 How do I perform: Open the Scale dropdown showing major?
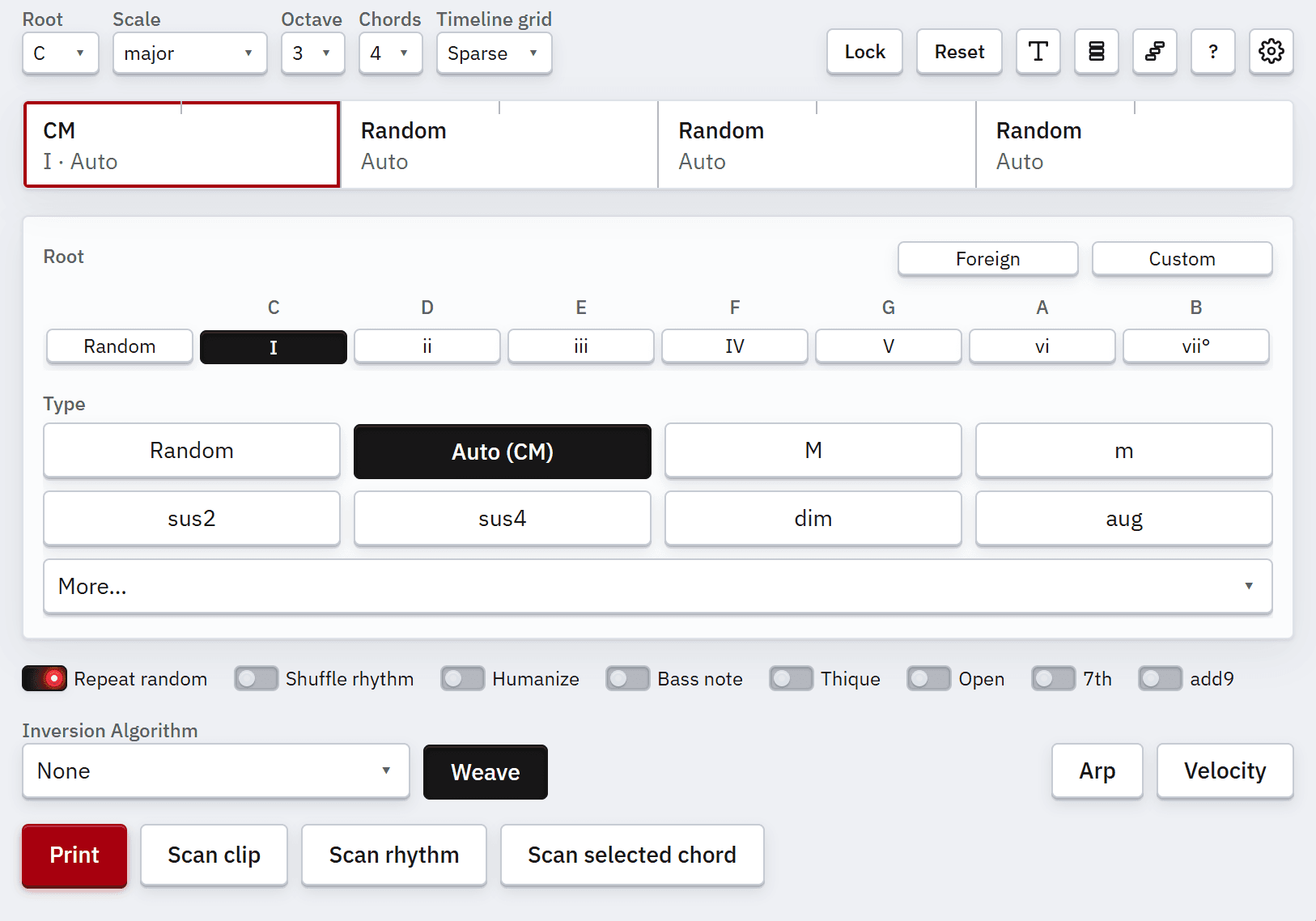[190, 53]
